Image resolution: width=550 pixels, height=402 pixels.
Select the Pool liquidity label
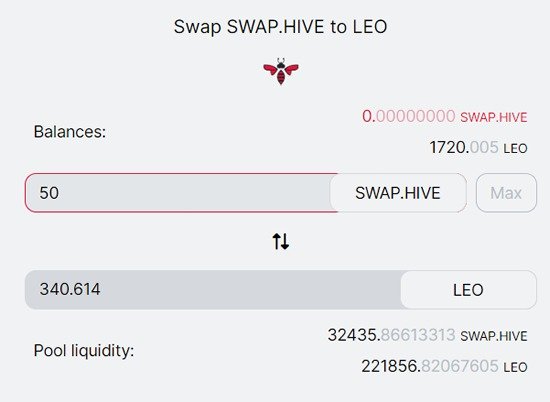(x=84, y=351)
